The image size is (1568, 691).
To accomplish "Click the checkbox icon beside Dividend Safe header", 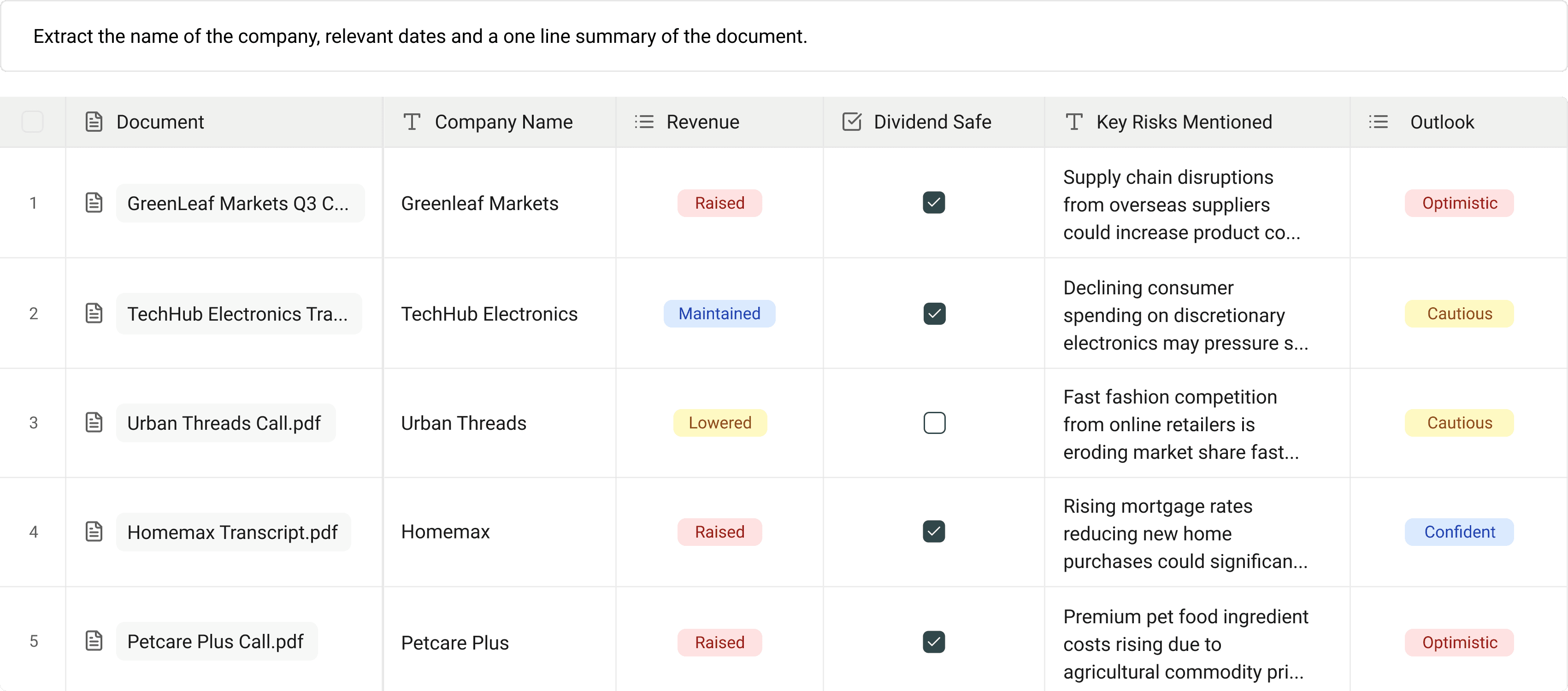I will [852, 122].
